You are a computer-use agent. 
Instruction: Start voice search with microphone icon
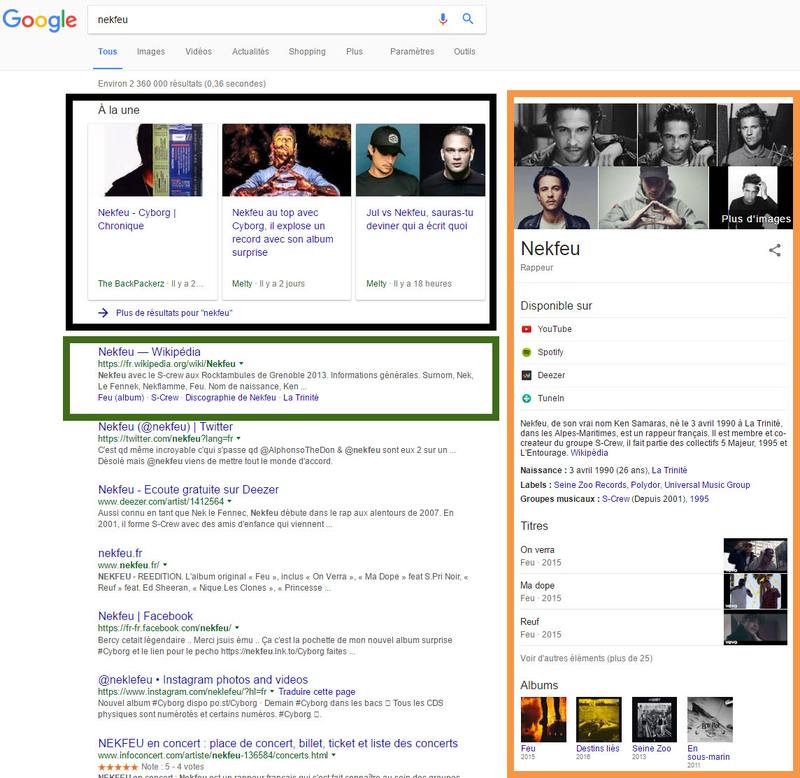pos(443,19)
